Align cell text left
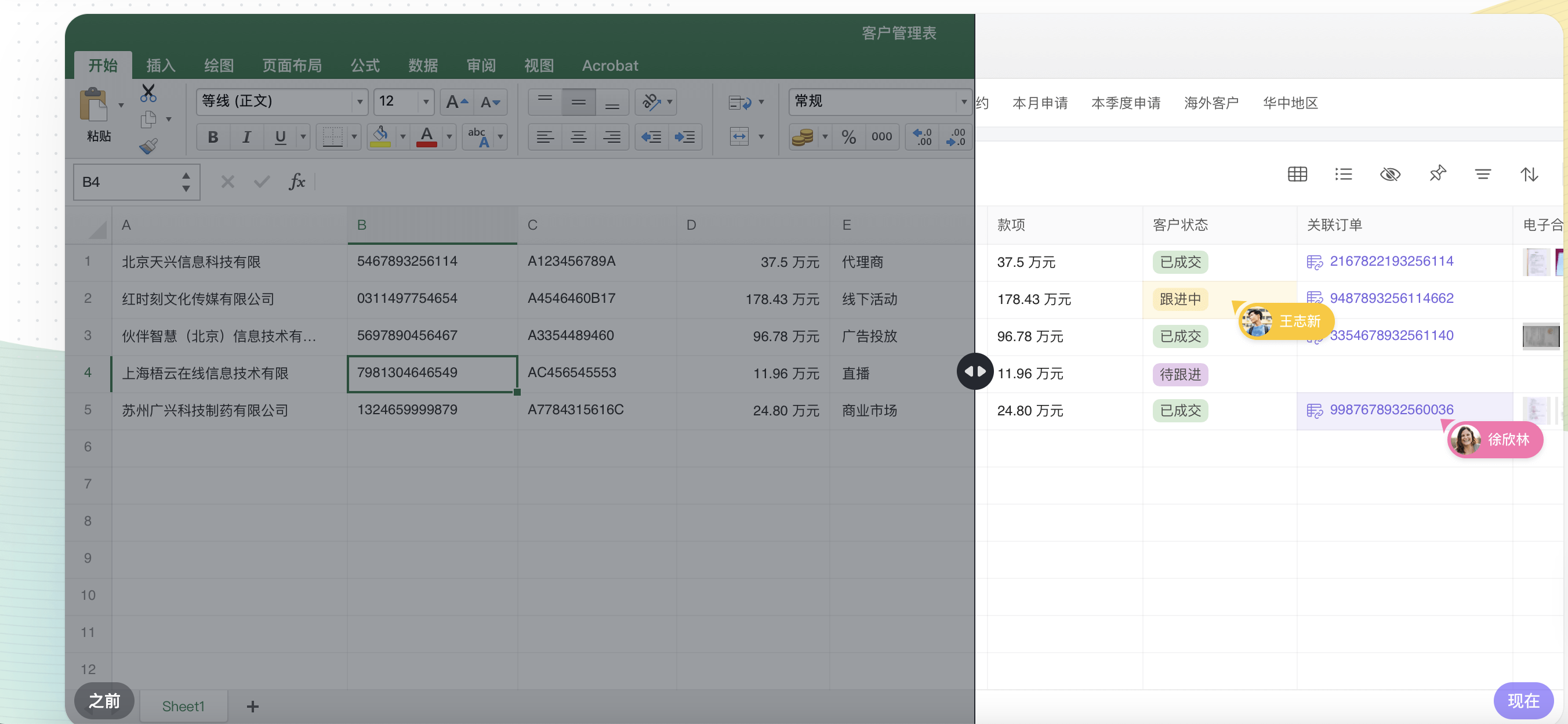This screenshot has height=724, width=1568. (545, 137)
